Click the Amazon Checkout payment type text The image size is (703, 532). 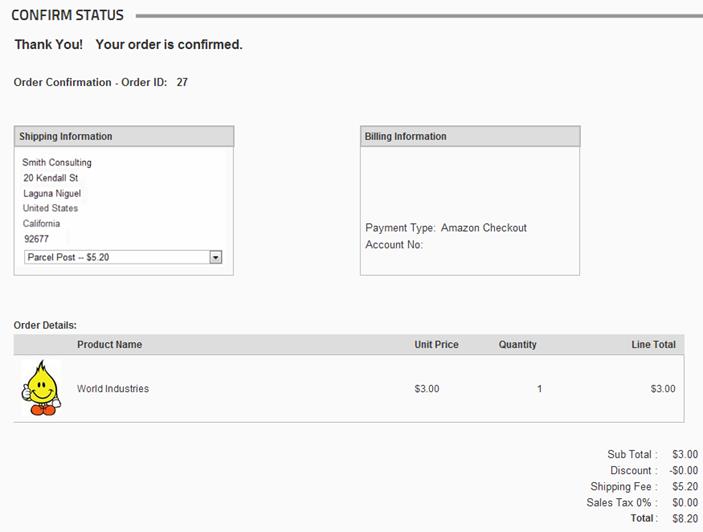click(x=484, y=228)
